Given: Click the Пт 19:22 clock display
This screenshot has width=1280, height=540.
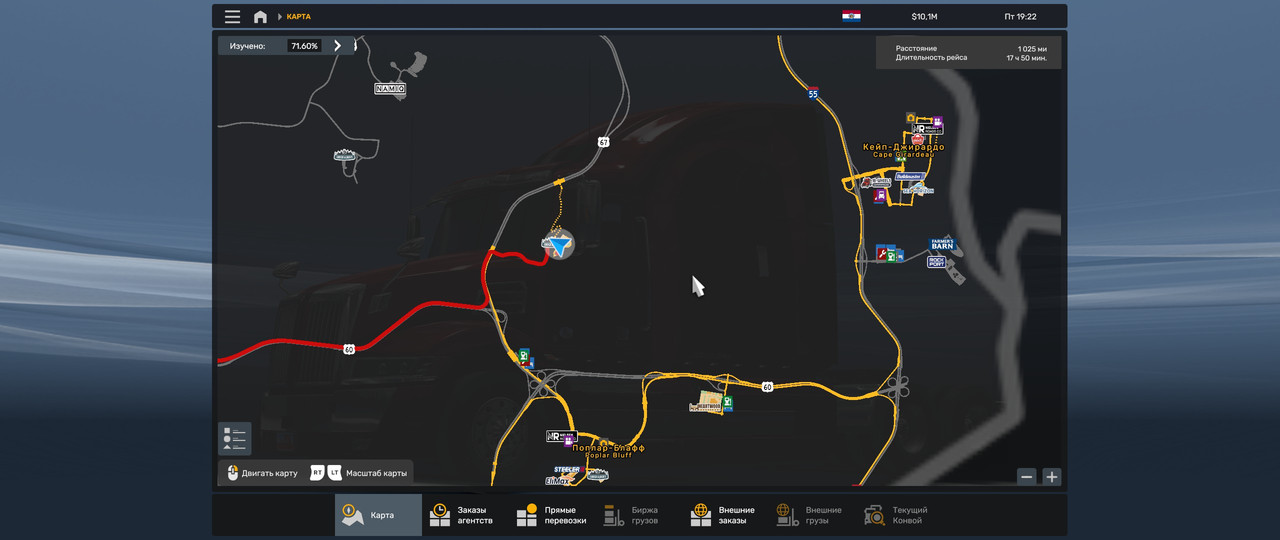Looking at the screenshot, I should (1020, 17).
